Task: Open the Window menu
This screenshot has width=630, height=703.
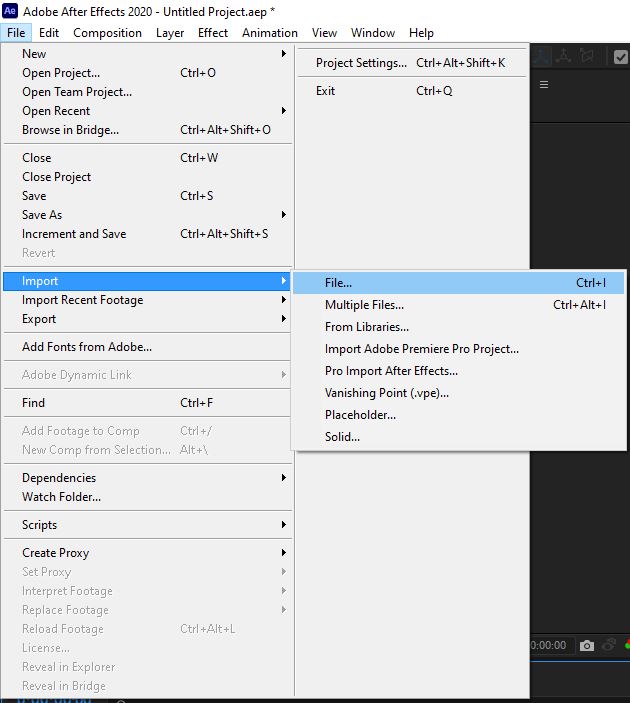Action: point(373,33)
